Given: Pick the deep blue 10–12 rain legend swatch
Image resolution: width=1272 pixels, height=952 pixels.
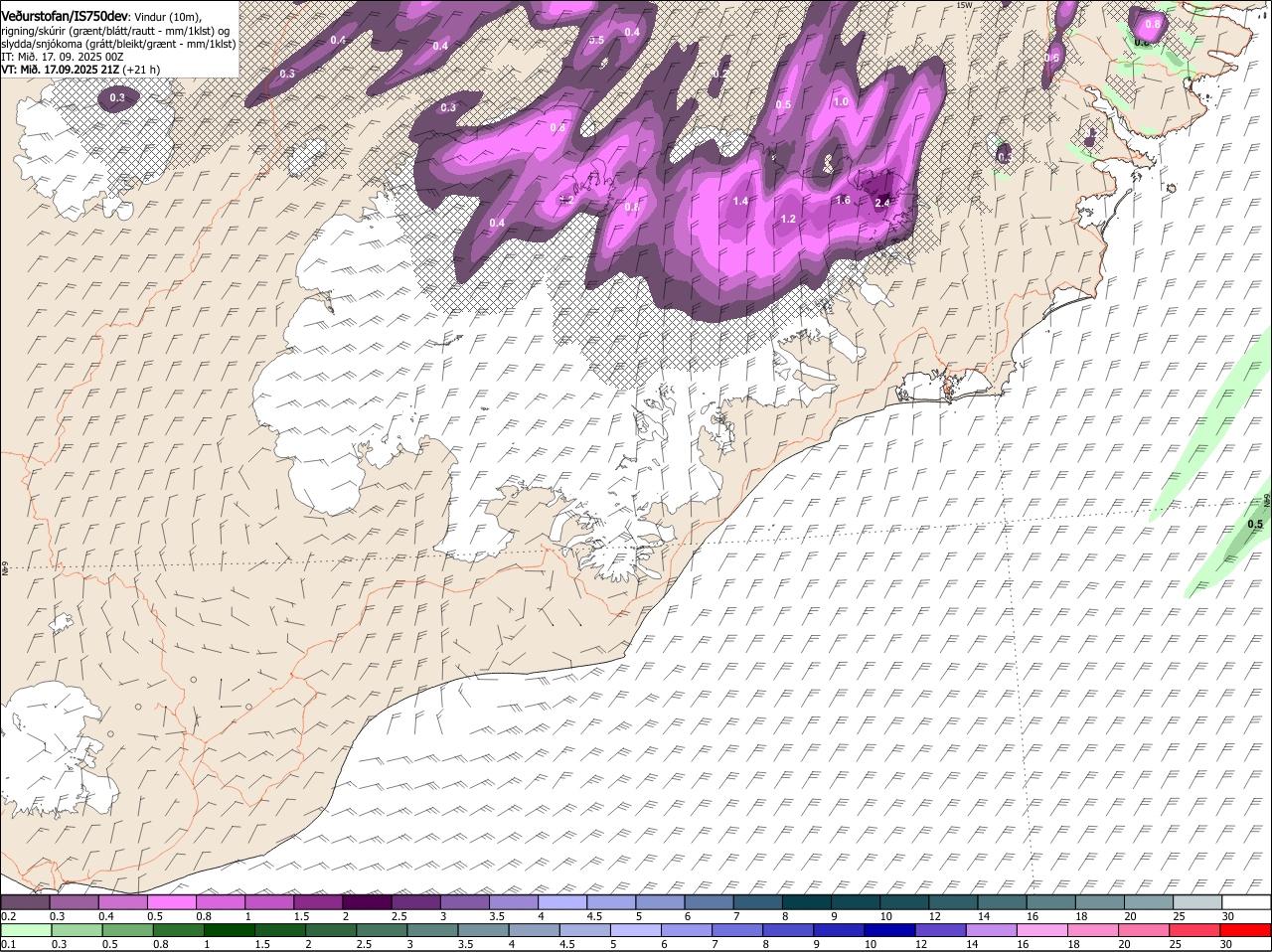Looking at the screenshot, I should (891, 931).
